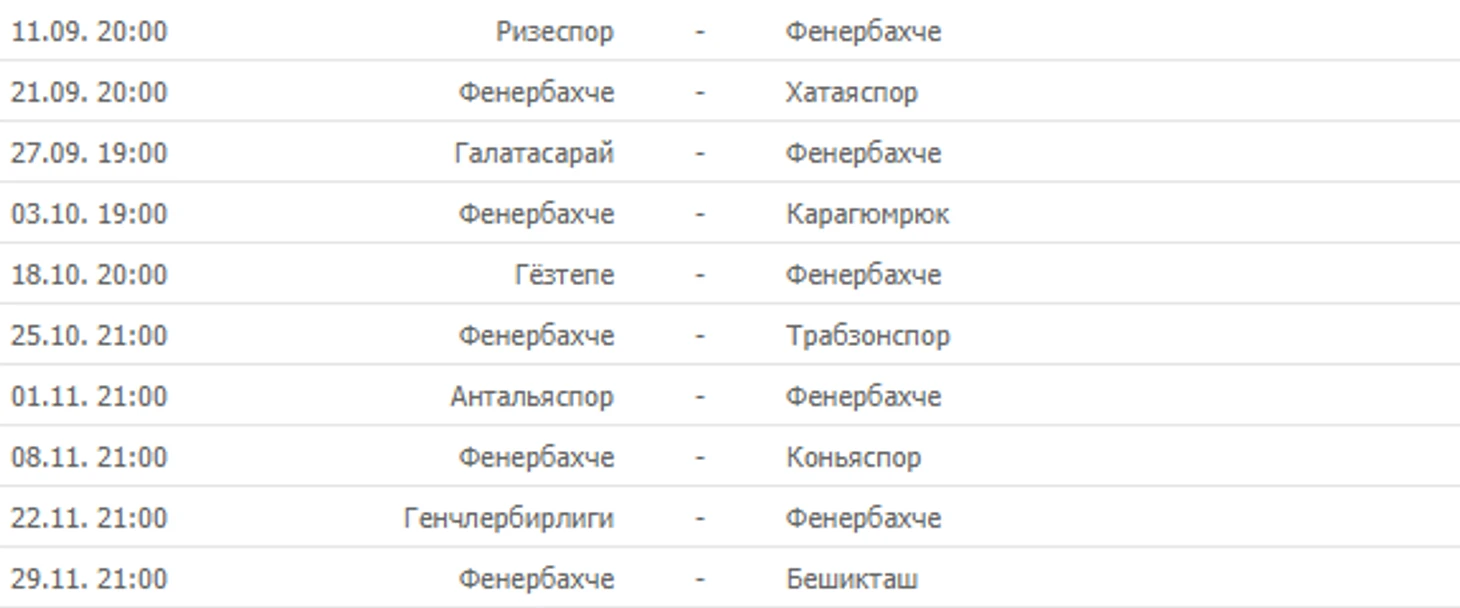Select match dated 01.11. 21:00
The image size is (1460, 608).
click(x=730, y=396)
